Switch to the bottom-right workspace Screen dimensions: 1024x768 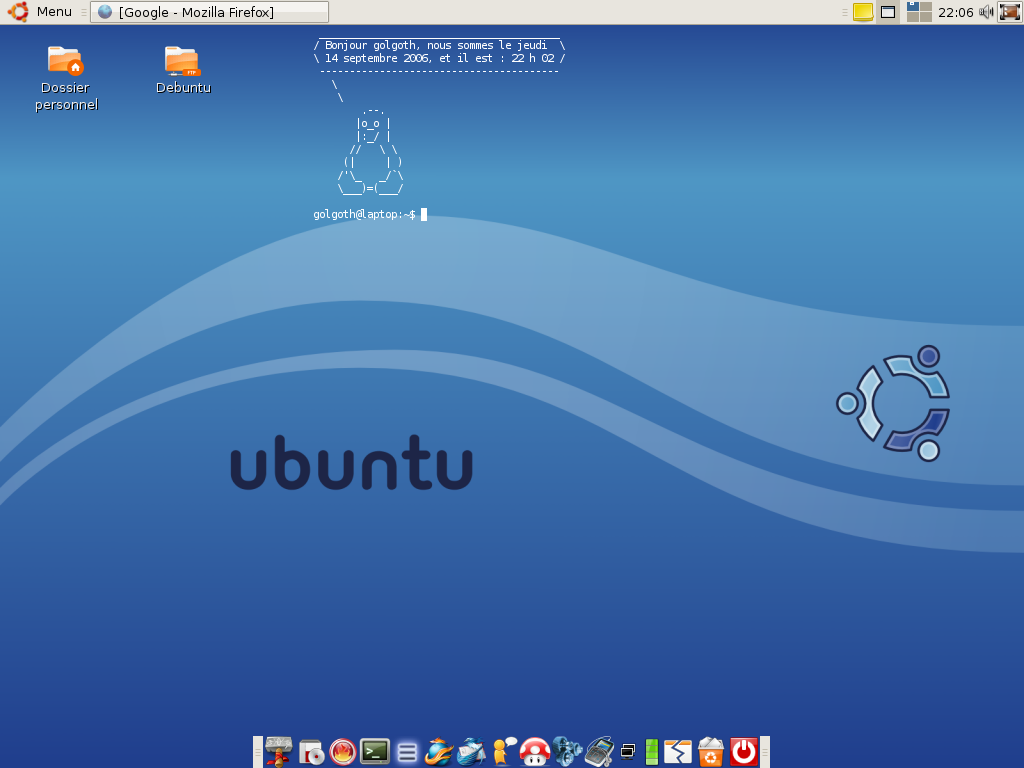point(925,17)
